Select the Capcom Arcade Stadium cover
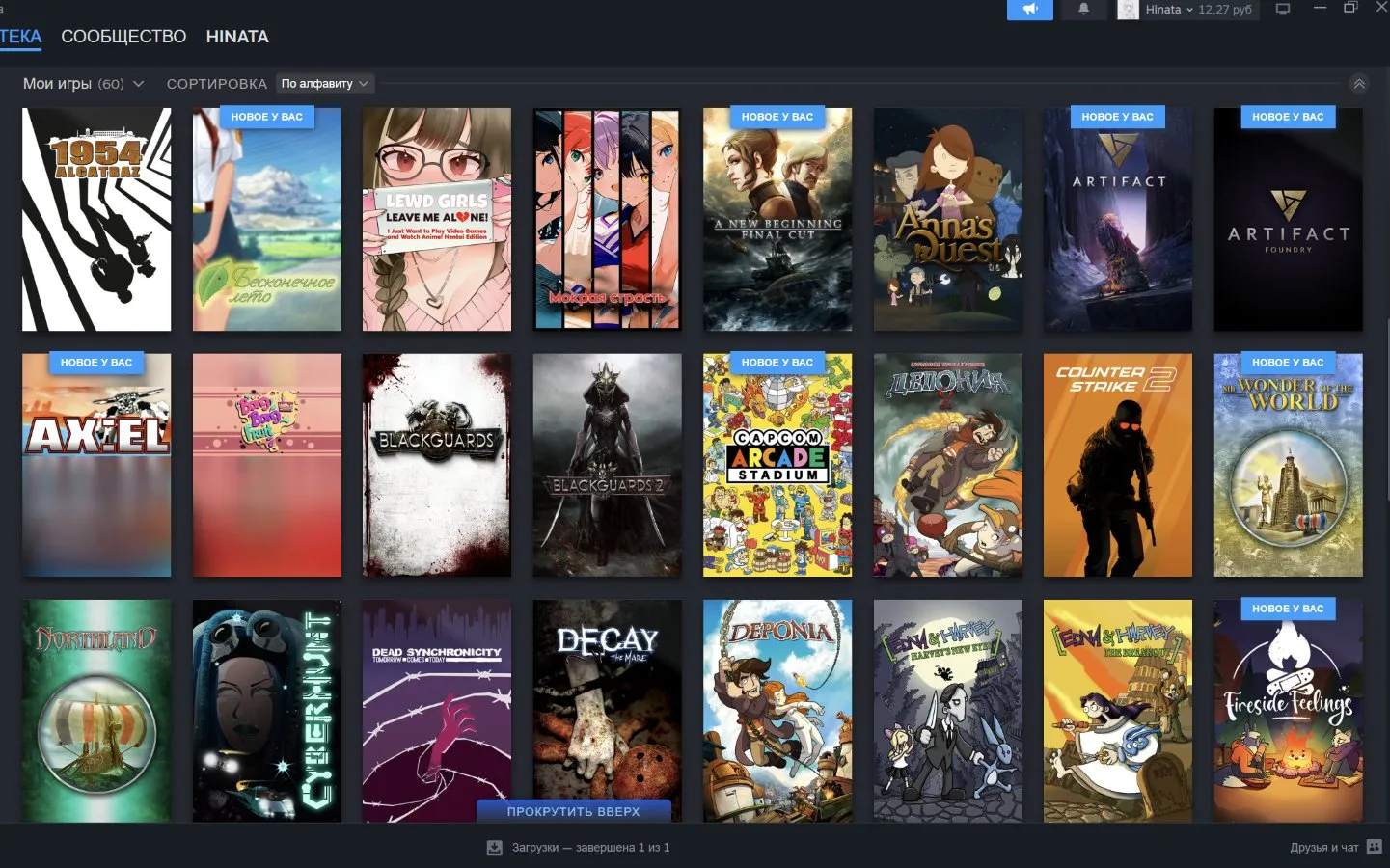Screen dimensions: 1390x868 point(777,466)
